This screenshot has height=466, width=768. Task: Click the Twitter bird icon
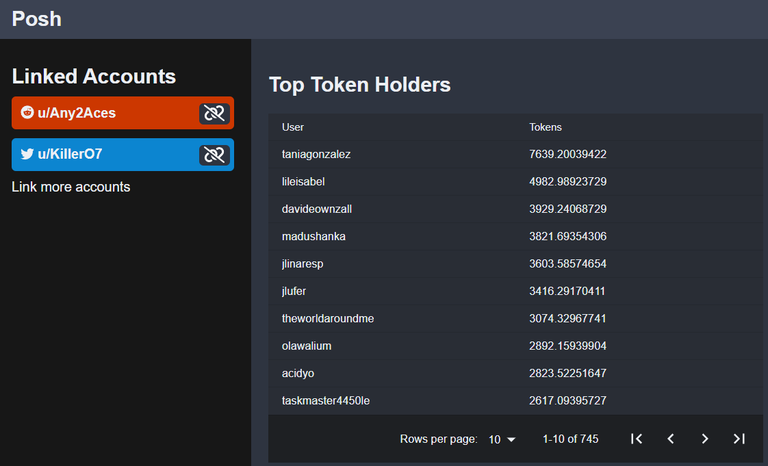[27, 154]
